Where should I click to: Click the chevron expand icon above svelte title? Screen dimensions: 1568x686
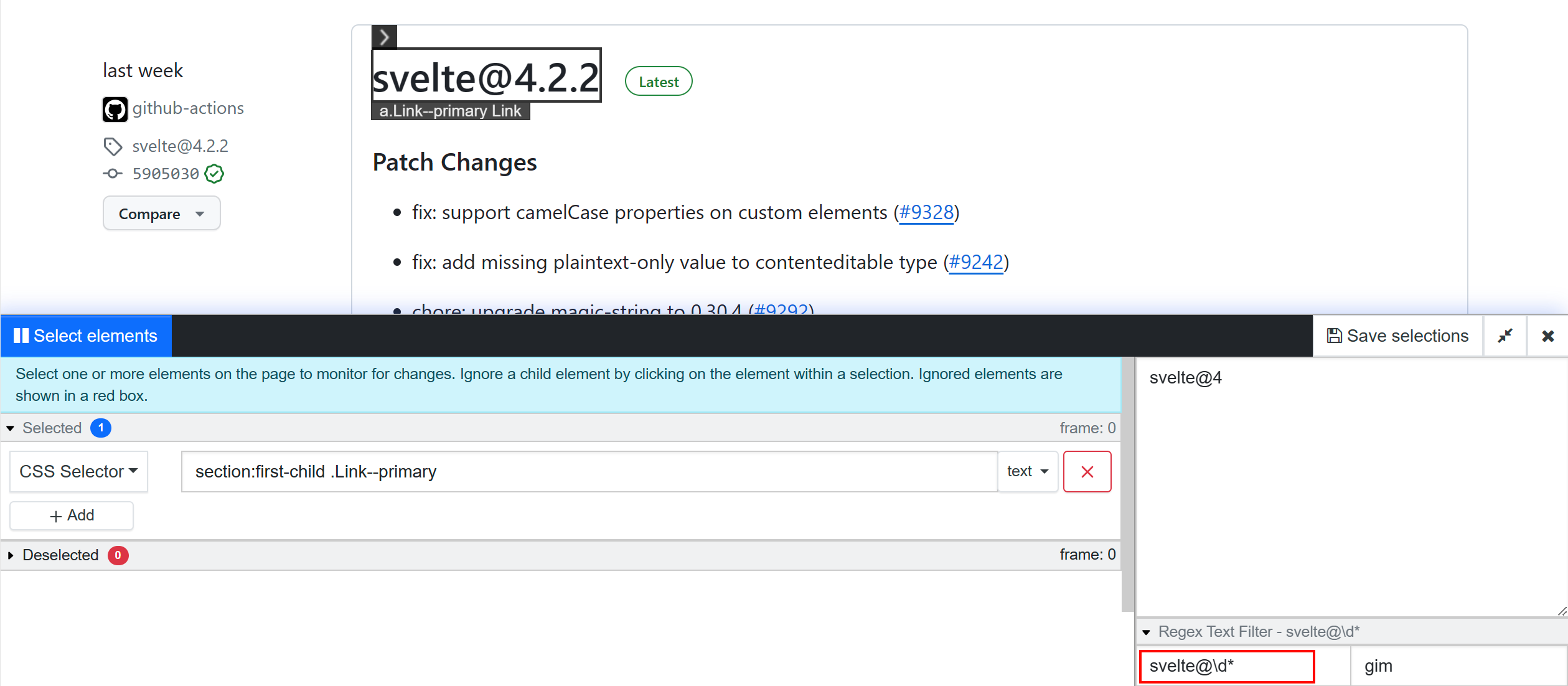385,37
